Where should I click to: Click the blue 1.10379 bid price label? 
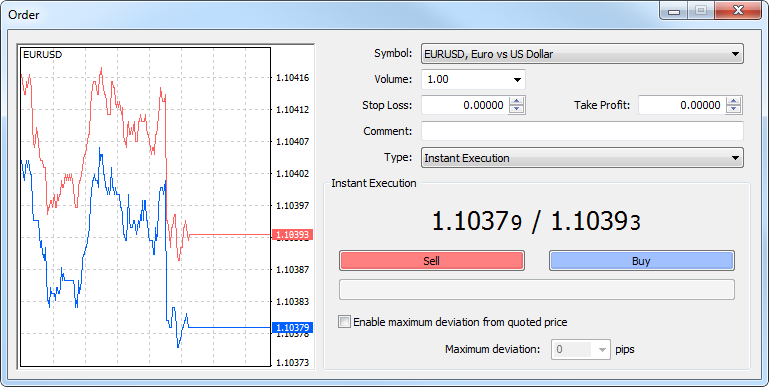click(292, 328)
